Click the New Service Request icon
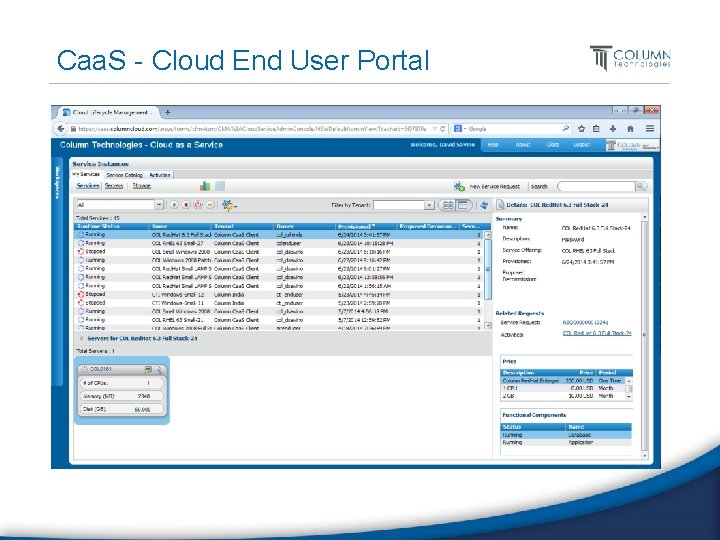The height and width of the screenshot is (540, 720). [x=459, y=186]
